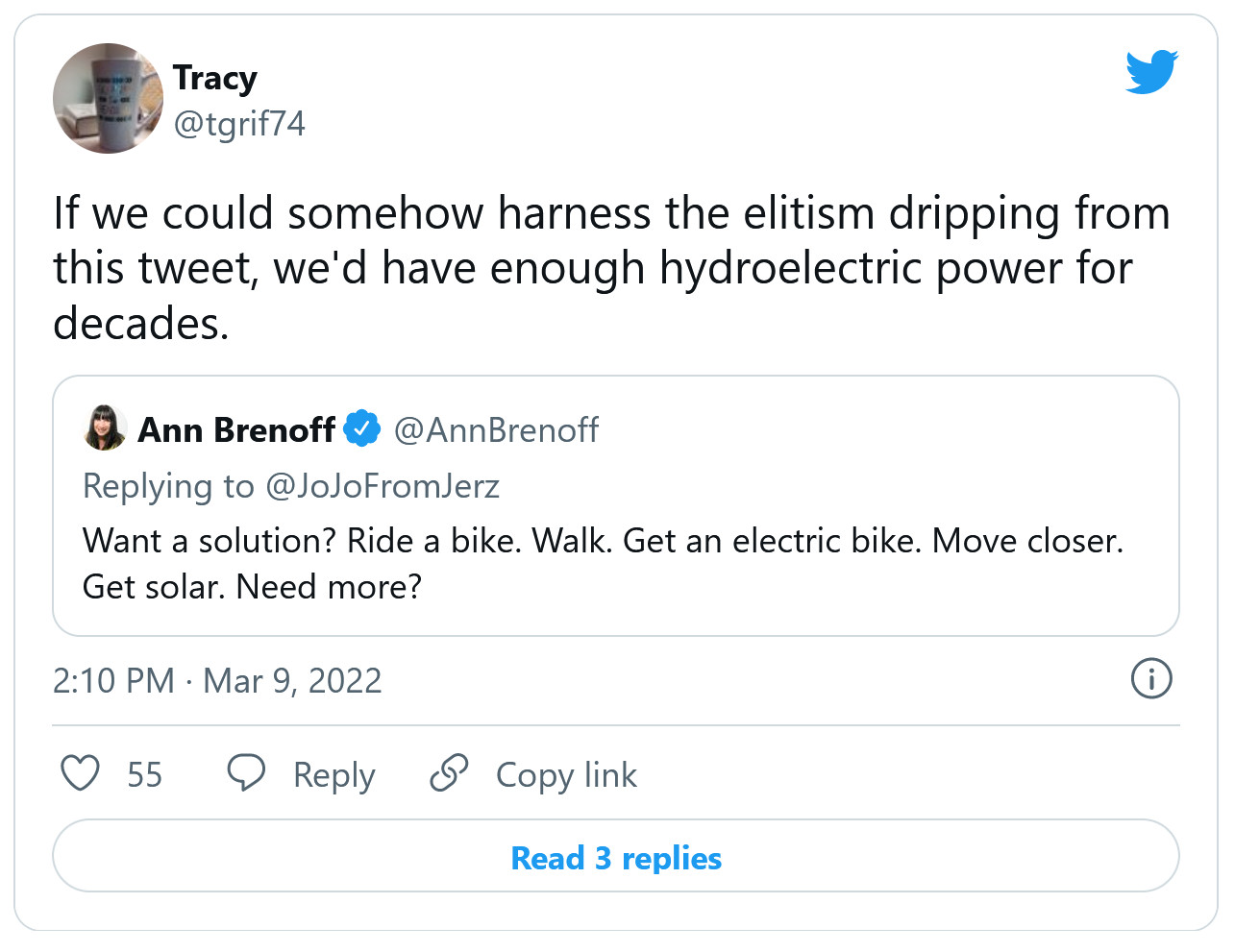
Task: Click Ann Brenoff's blue verified badge
Action: tap(362, 428)
